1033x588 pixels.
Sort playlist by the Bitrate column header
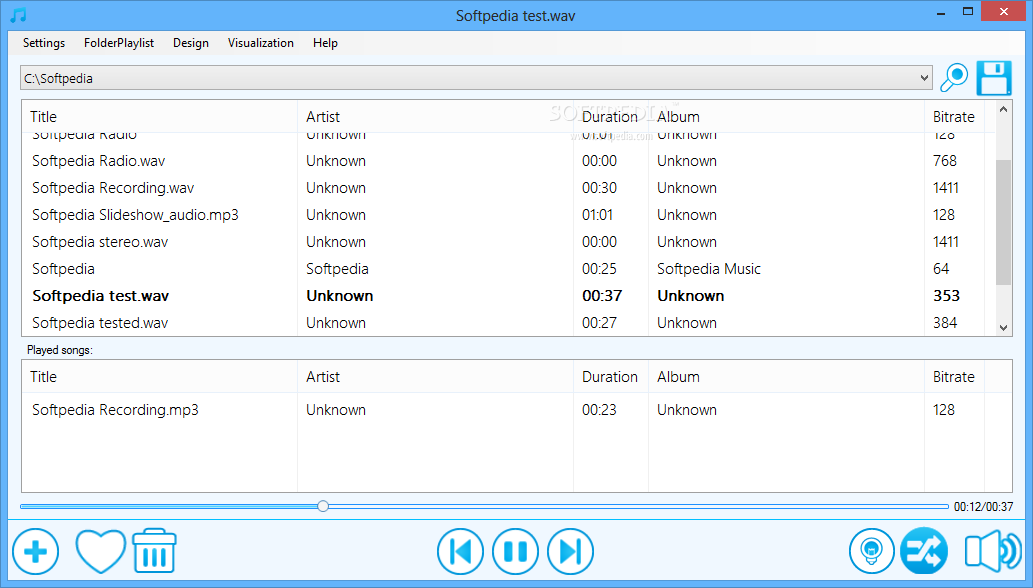click(x=953, y=117)
